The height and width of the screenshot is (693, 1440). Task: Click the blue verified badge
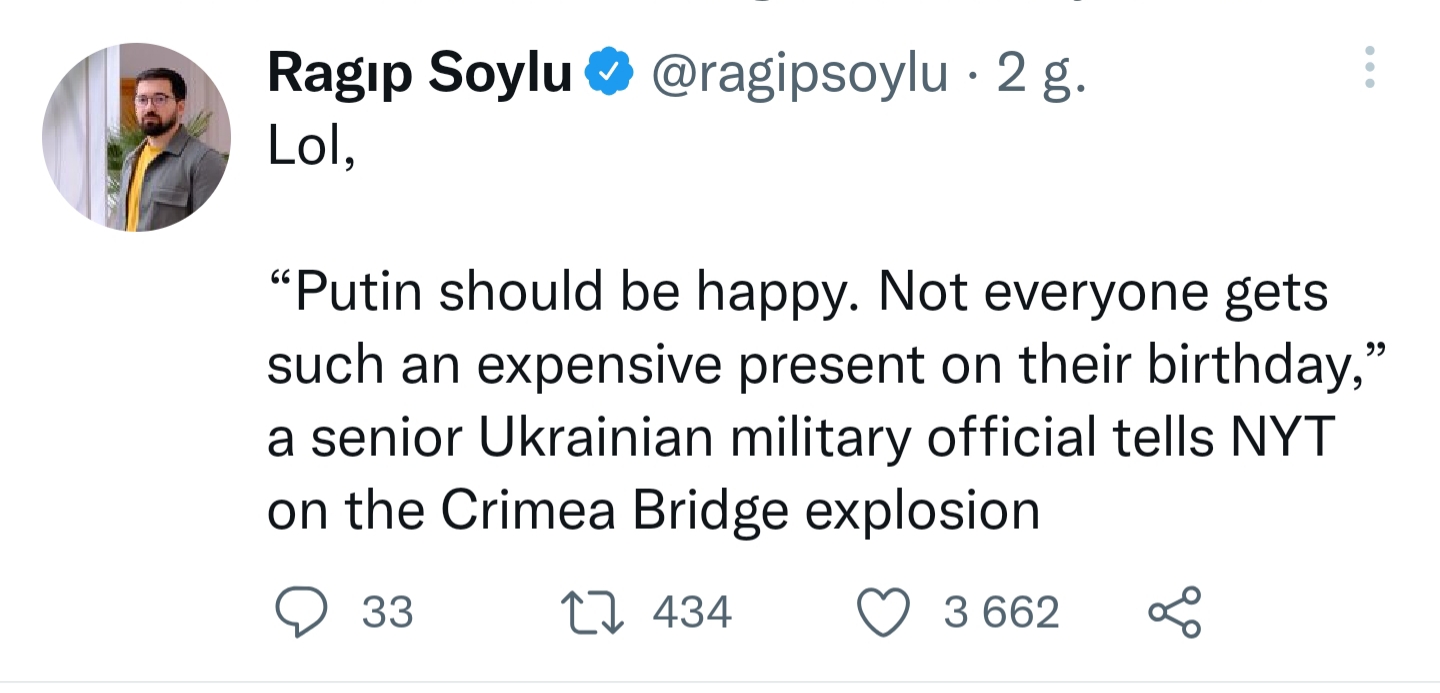tap(609, 73)
